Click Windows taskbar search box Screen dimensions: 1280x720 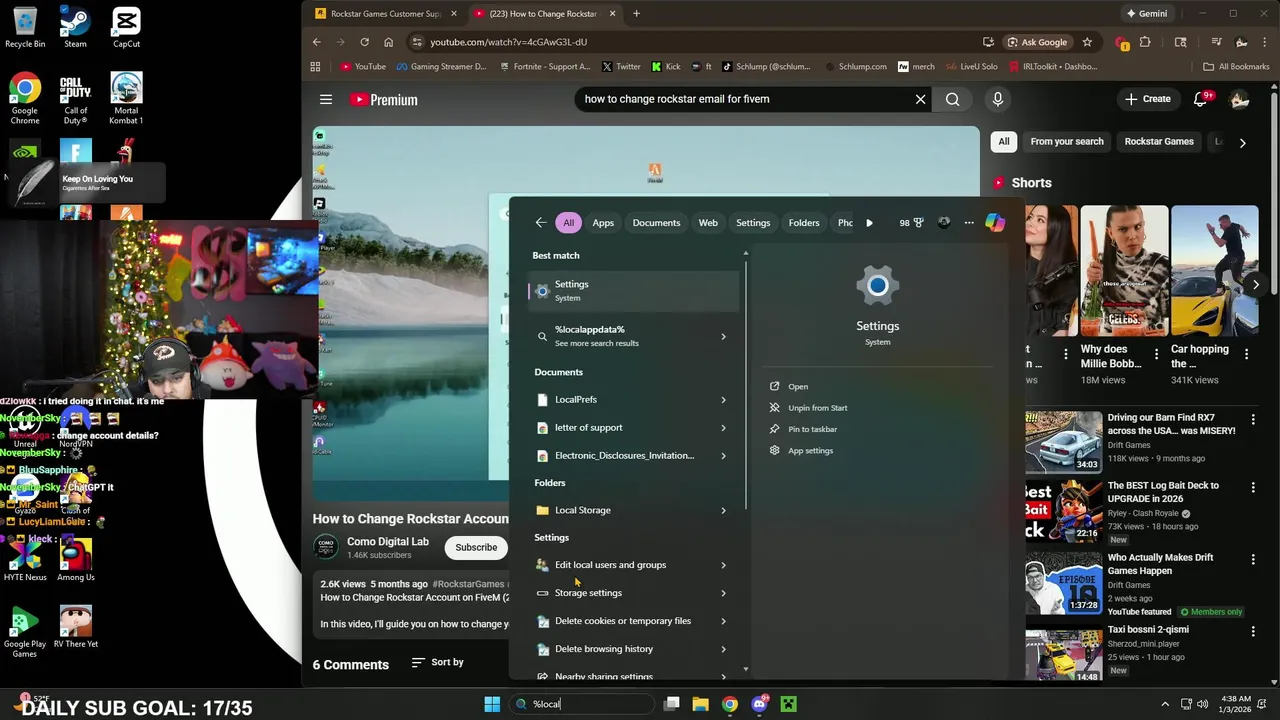tap(580, 704)
